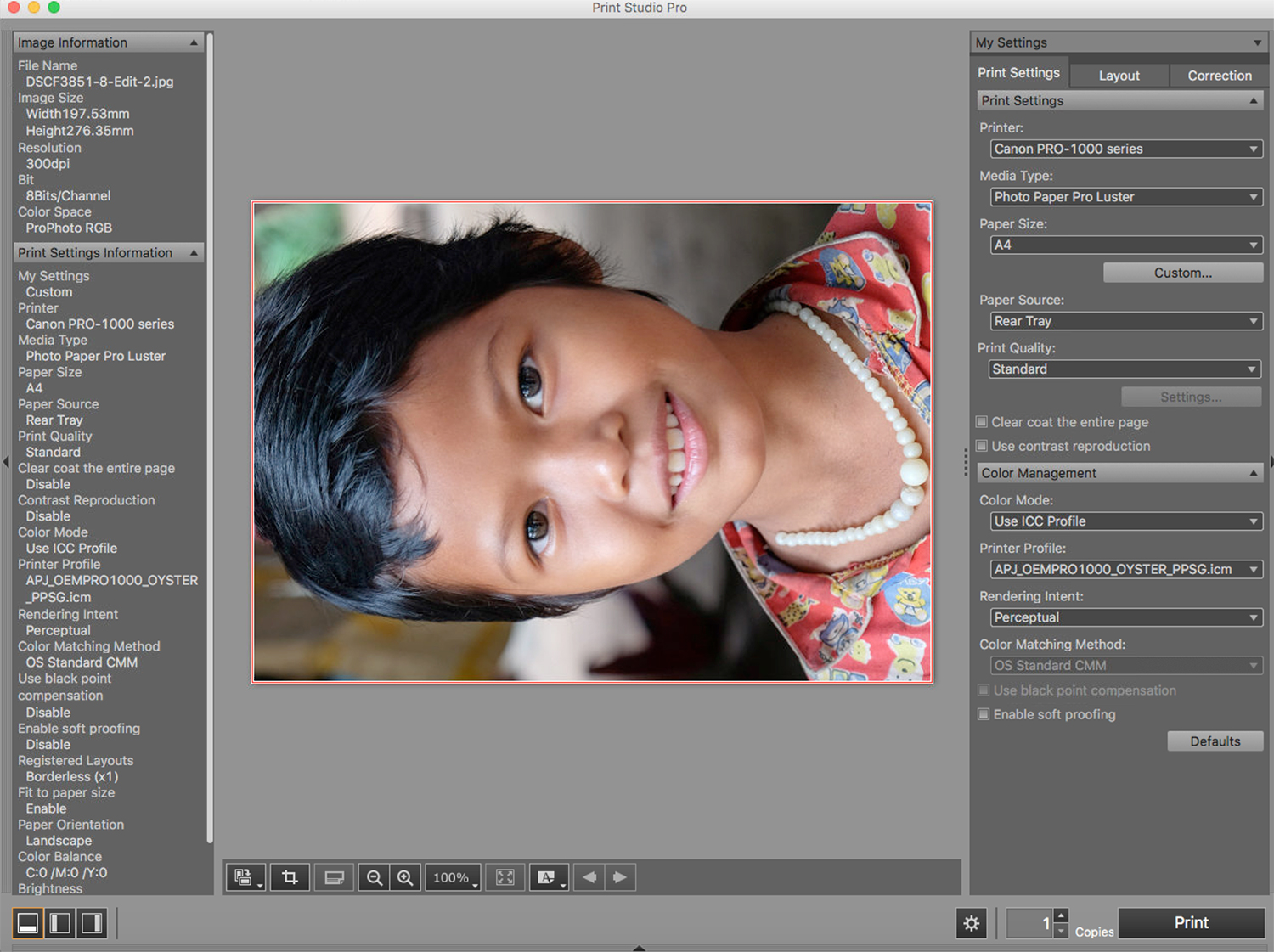Viewport: 1274px width, 952px height.
Task: Toggle Enable soft proofing checkbox
Action: 984,714
